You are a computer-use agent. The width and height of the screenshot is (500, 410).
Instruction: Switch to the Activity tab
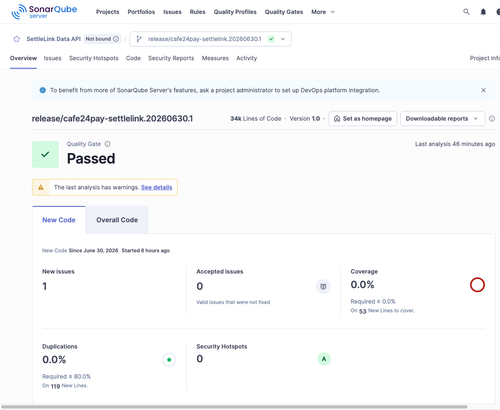point(246,58)
